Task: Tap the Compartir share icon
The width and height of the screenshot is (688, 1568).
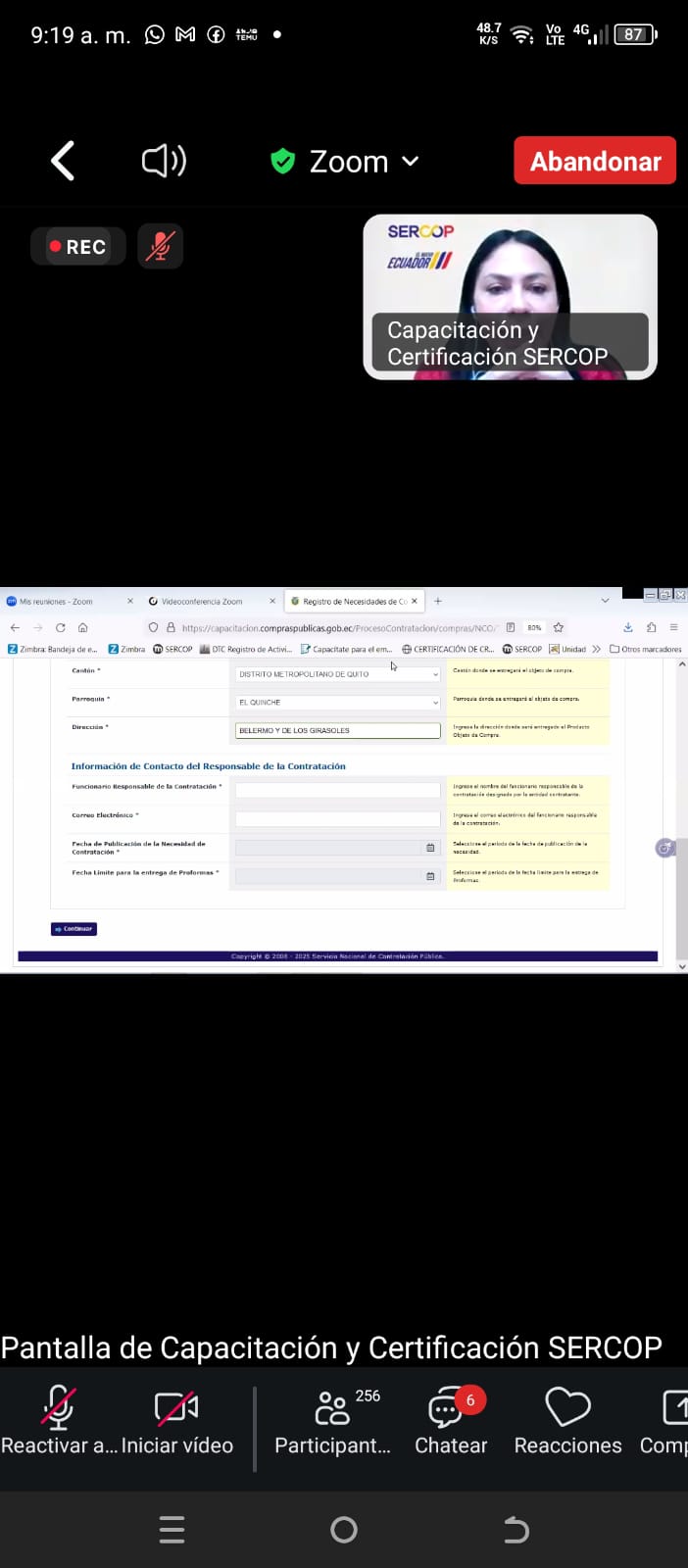Action: click(674, 1419)
